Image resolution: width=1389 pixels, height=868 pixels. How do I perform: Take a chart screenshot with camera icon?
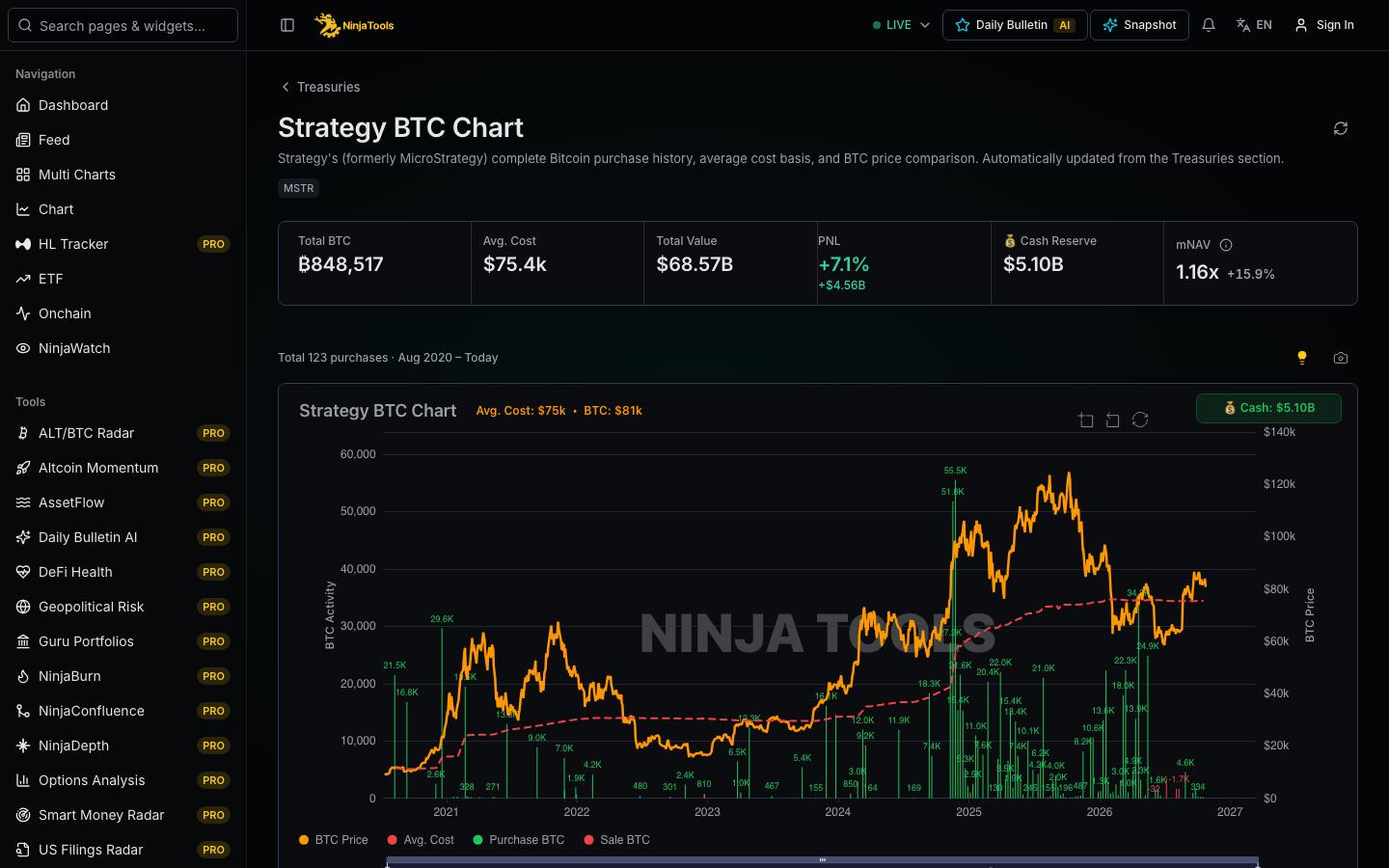tap(1341, 358)
